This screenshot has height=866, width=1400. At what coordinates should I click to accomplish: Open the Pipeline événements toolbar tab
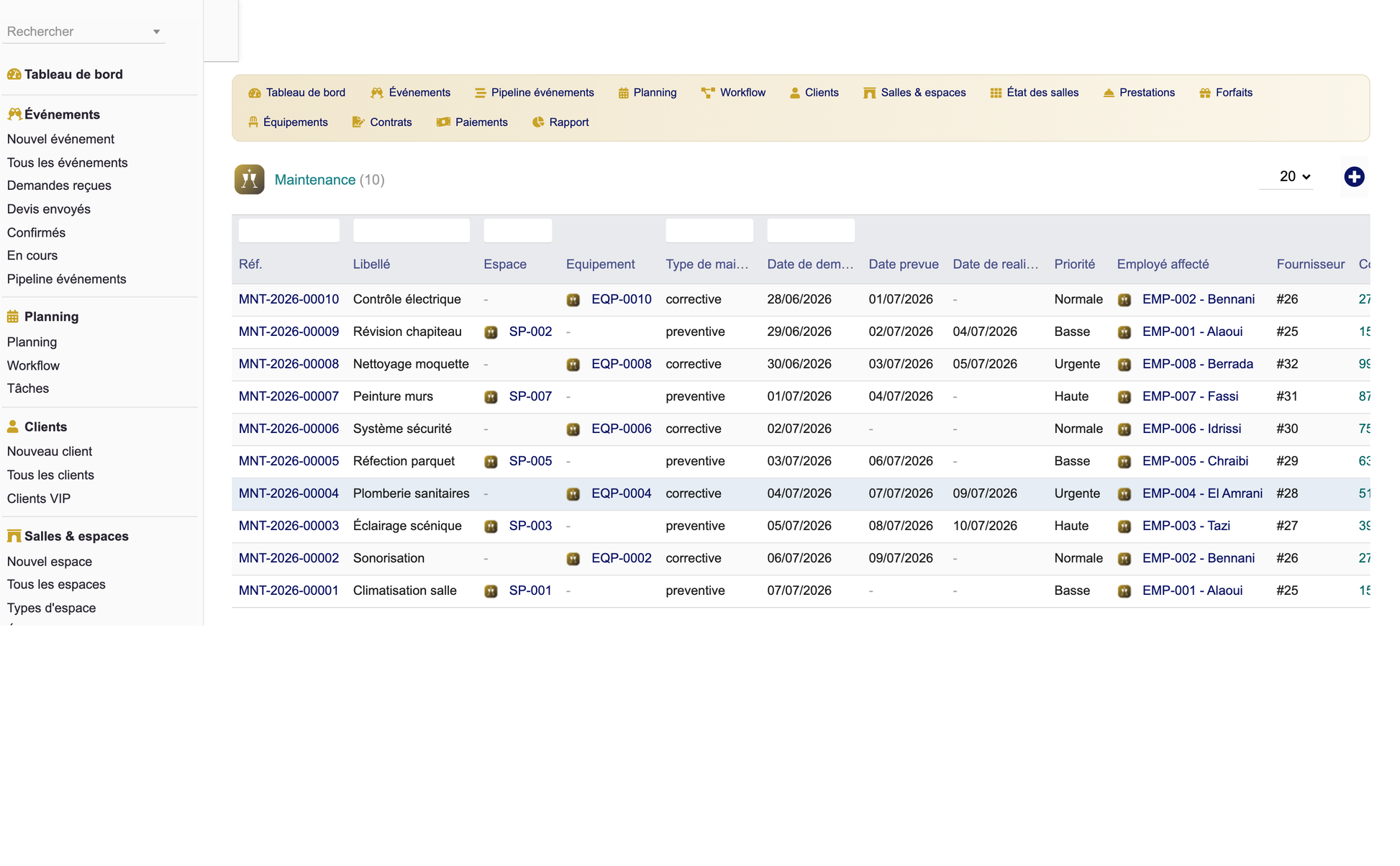[x=535, y=93]
